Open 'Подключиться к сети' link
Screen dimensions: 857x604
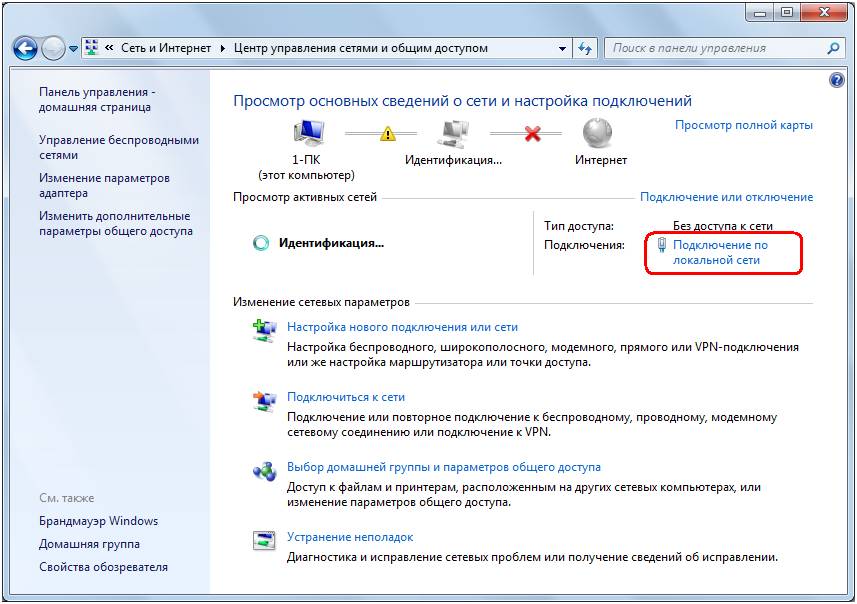click(346, 397)
